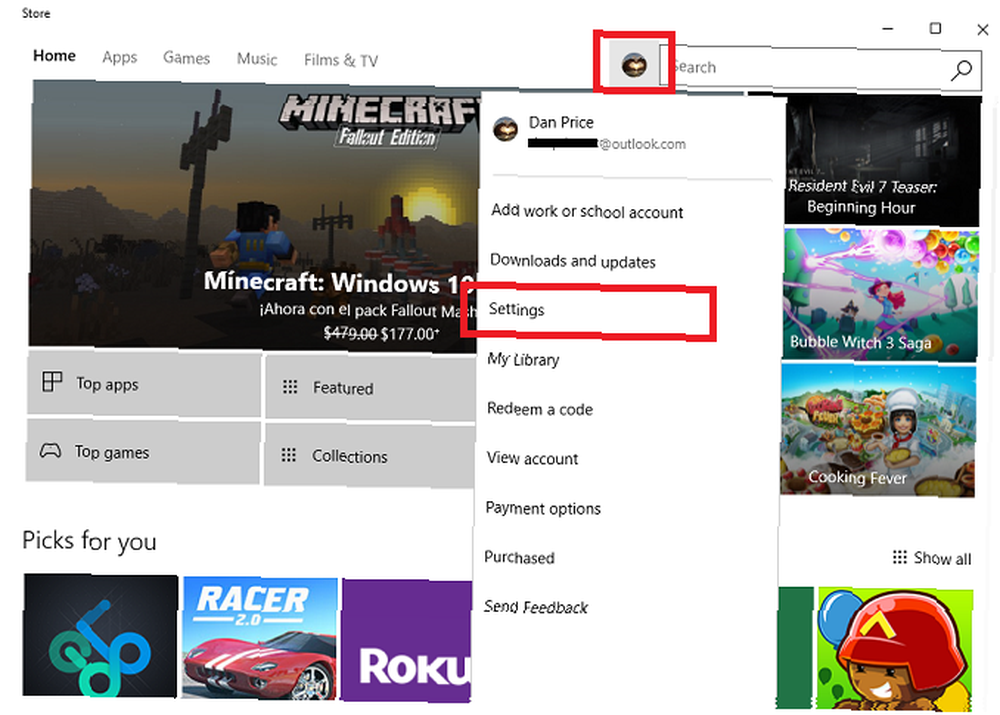1000x715 pixels.
Task: Open My Library
Action: tap(523, 360)
